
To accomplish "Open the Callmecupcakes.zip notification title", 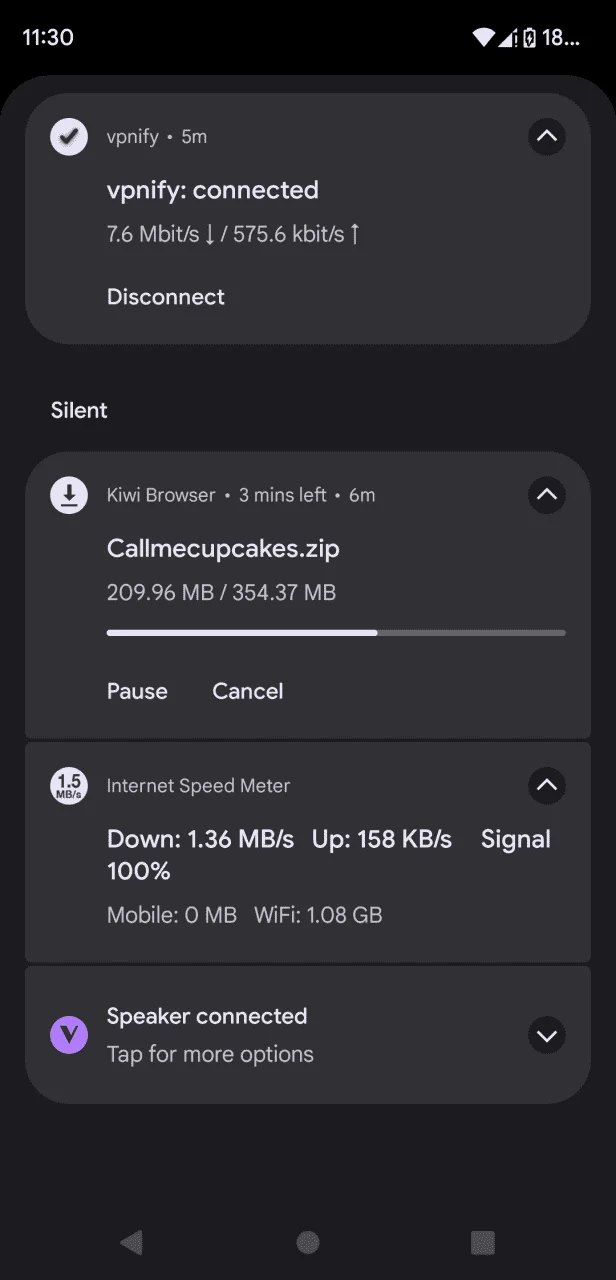I will 223,549.
